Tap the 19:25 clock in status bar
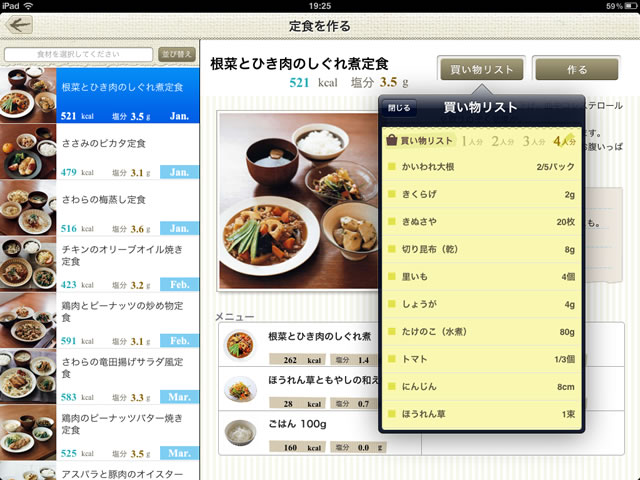Screen dimensions: 640x480 point(320,6)
